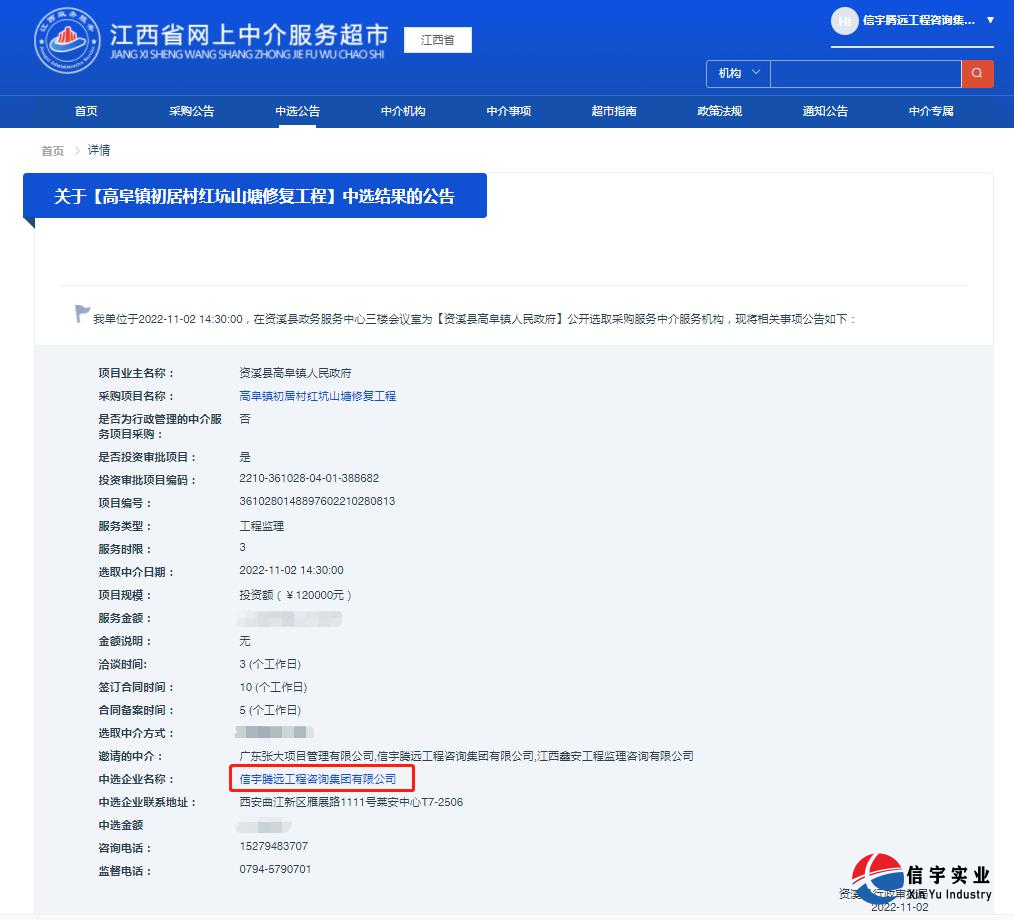Open the 中介专属 menu
This screenshot has height=920, width=1014.
click(930, 111)
